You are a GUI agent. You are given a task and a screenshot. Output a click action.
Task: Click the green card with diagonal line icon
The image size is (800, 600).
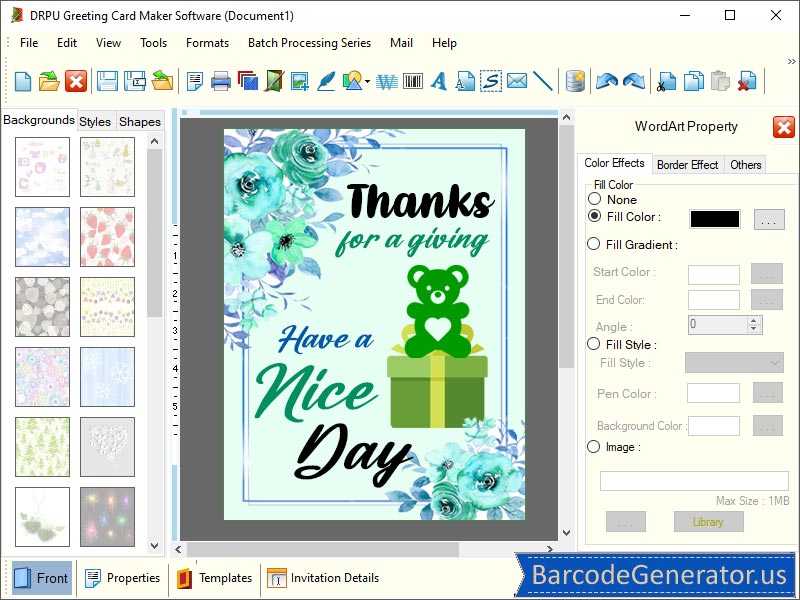(x=274, y=81)
